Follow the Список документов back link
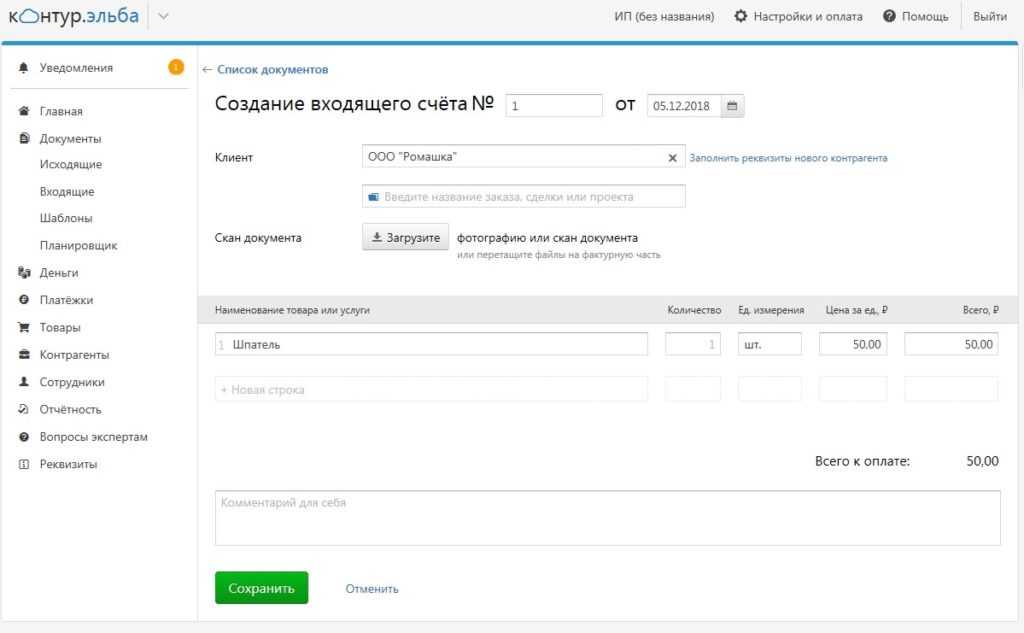The image size is (1024, 633). pyautogui.click(x=266, y=70)
